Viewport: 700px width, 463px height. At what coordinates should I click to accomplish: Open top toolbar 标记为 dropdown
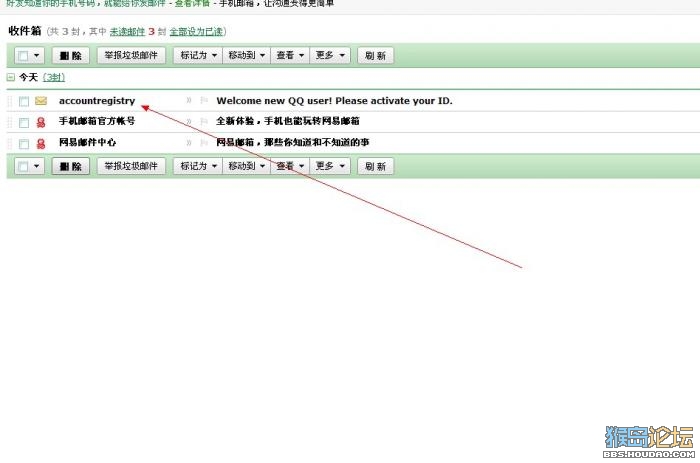[x=198, y=55]
